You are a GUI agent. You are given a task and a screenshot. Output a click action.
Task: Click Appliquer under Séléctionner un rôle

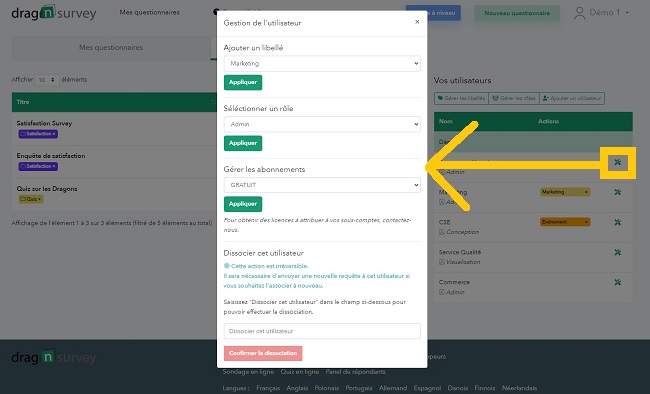point(243,143)
